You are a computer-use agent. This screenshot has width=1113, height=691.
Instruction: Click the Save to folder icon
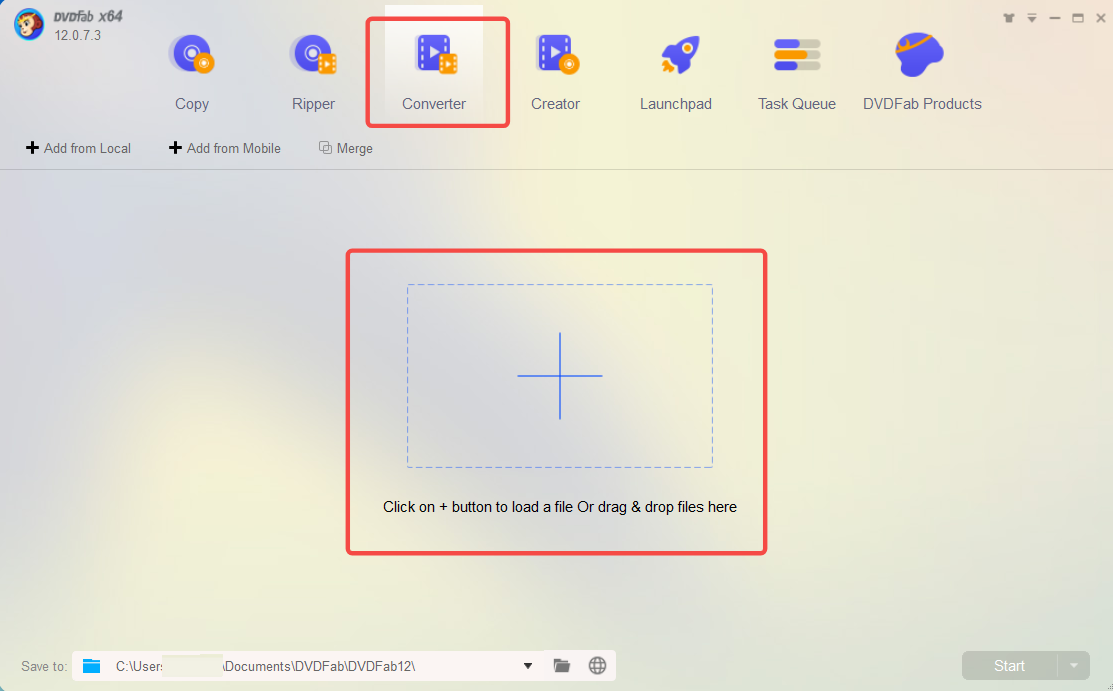pos(91,665)
